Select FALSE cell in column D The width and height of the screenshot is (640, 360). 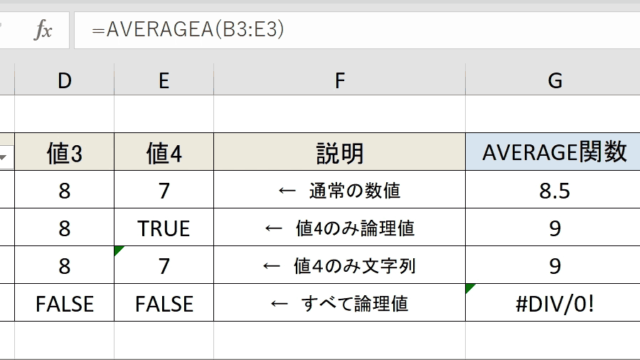pyautogui.click(x=64, y=303)
